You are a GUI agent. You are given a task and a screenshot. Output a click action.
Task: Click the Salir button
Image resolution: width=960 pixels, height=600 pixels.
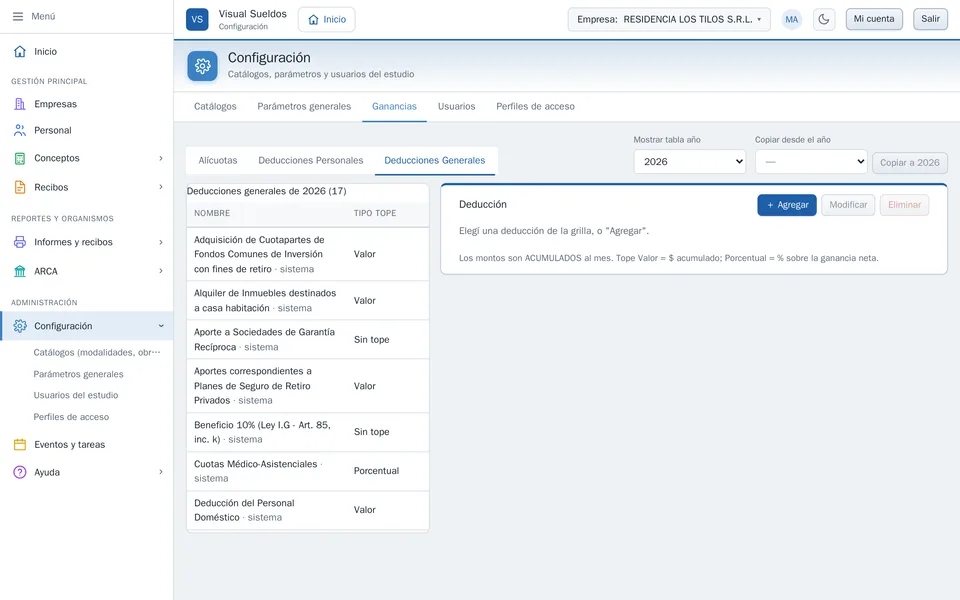pyautogui.click(x=930, y=19)
